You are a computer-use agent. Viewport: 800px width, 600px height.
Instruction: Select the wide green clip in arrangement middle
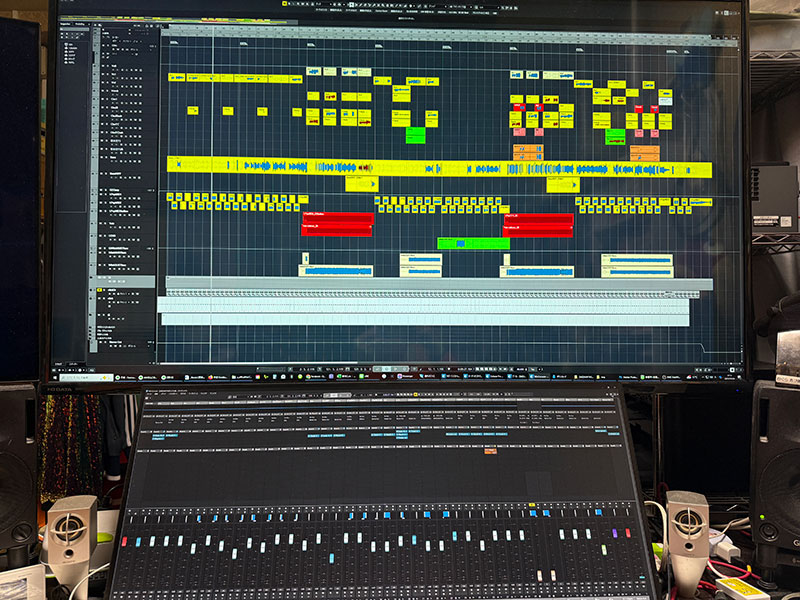473,243
